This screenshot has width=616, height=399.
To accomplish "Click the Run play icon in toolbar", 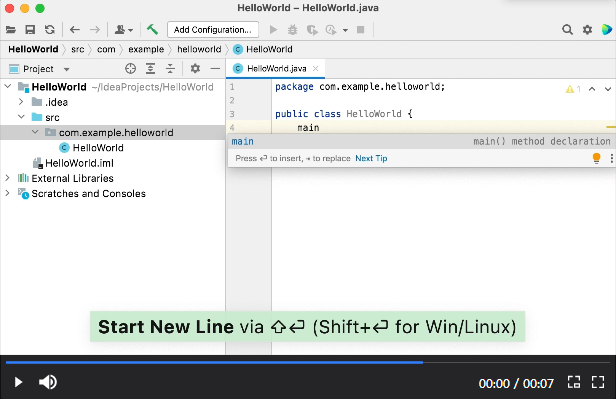I will [273, 29].
